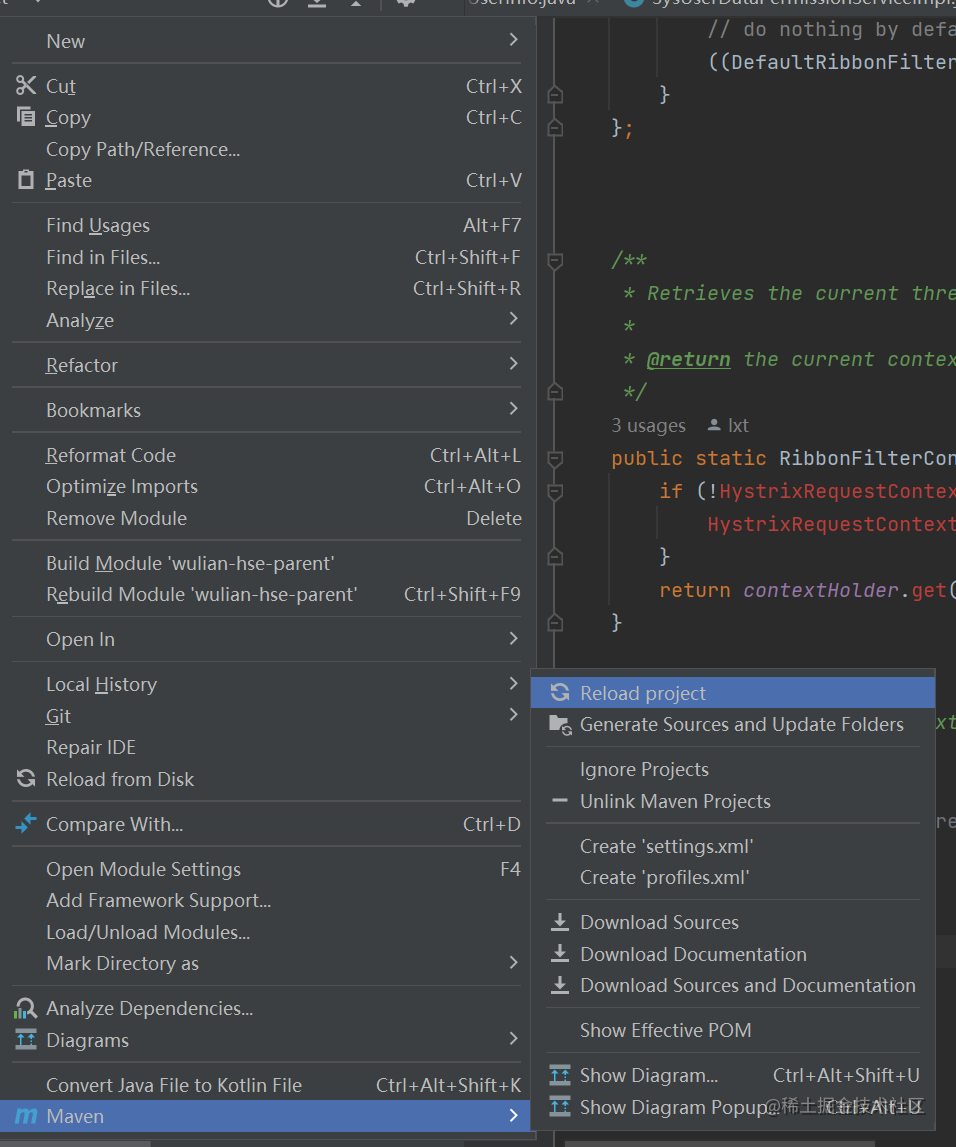This screenshot has height=1147, width=956.
Task: Expand the Mark Directory as arrow
Action: 513,963
